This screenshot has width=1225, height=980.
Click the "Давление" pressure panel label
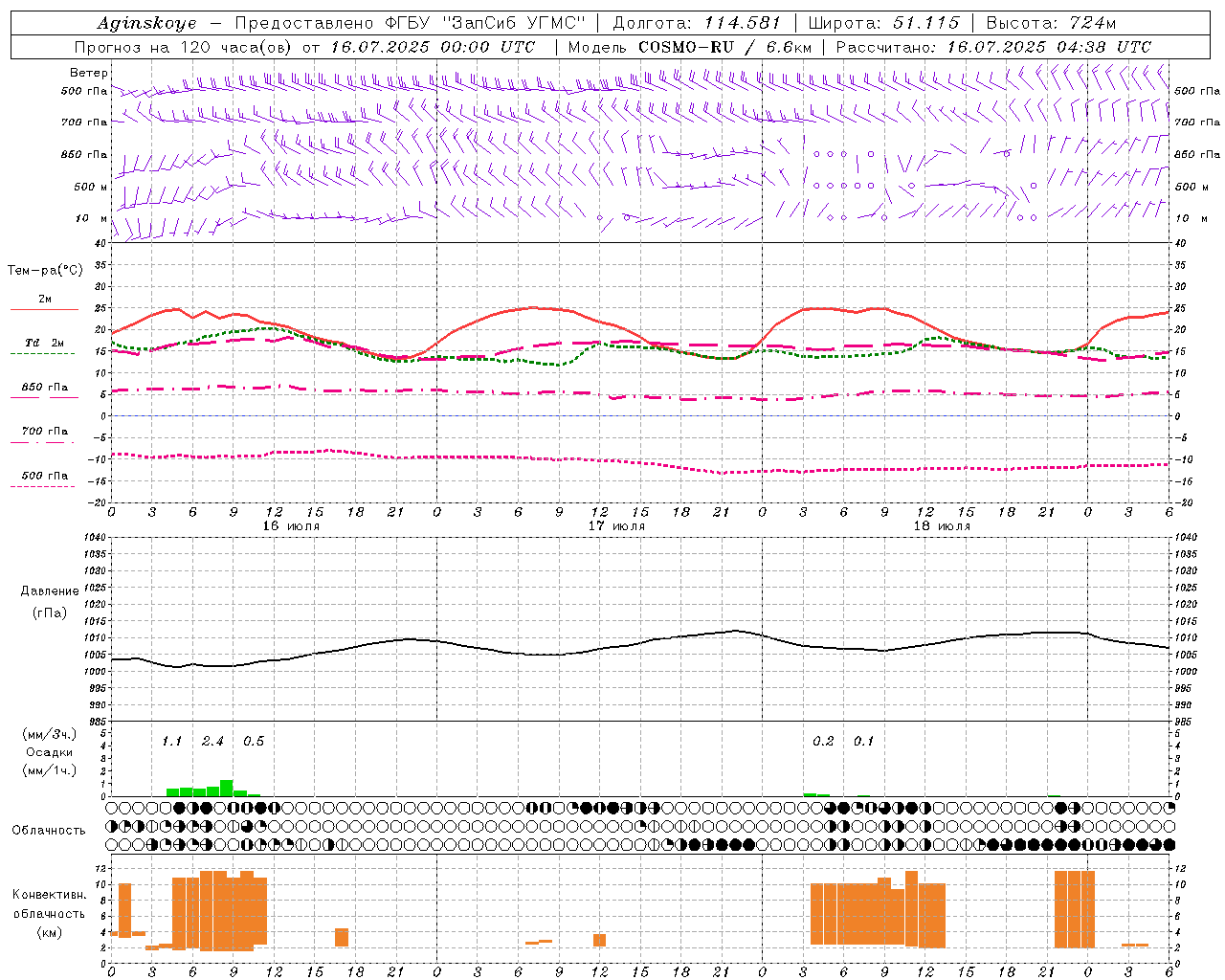49,591
